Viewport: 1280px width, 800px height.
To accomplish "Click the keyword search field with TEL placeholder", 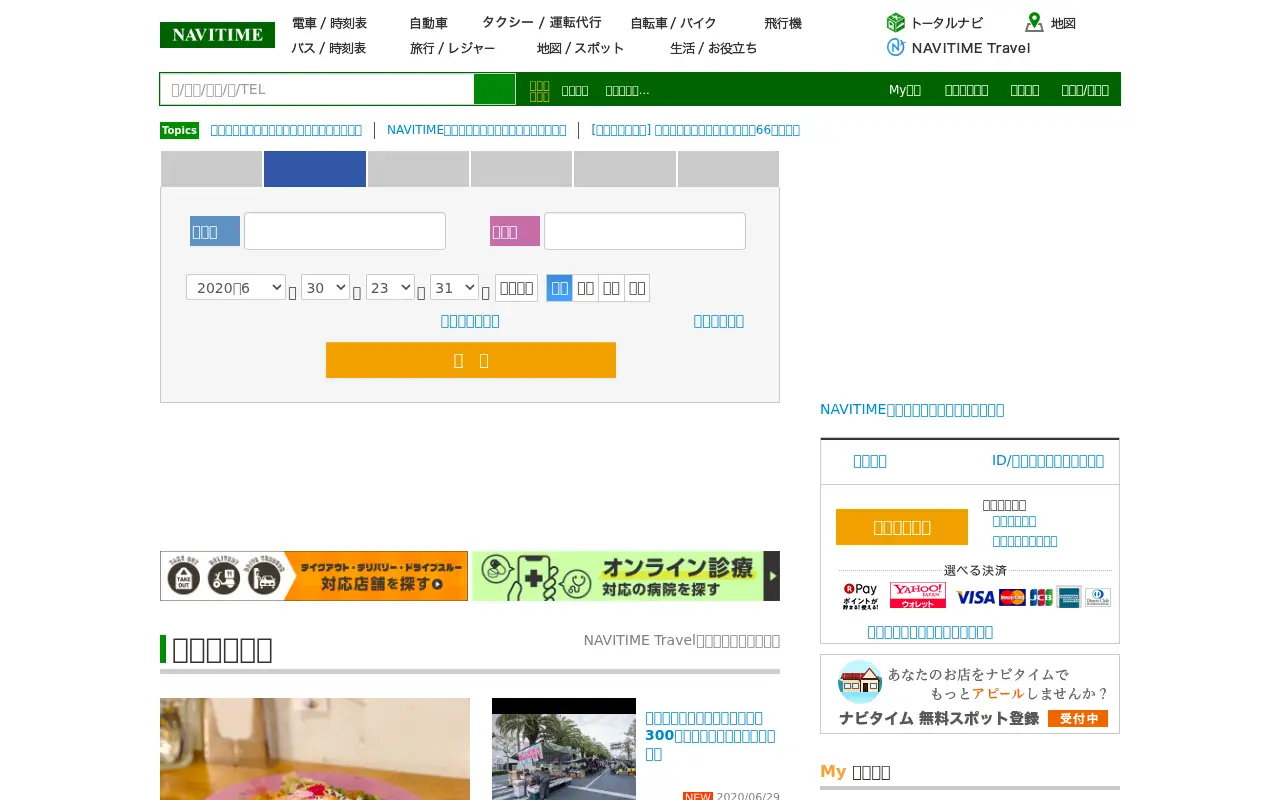I will (317, 89).
